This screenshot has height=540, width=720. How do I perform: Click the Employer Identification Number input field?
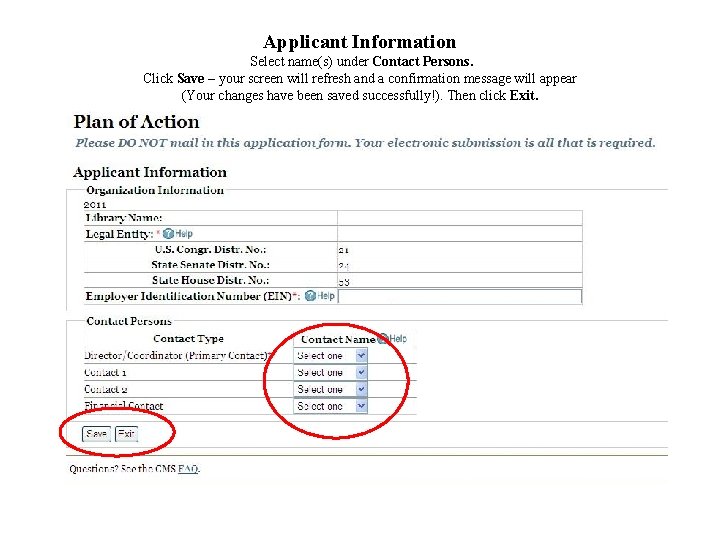point(460,296)
